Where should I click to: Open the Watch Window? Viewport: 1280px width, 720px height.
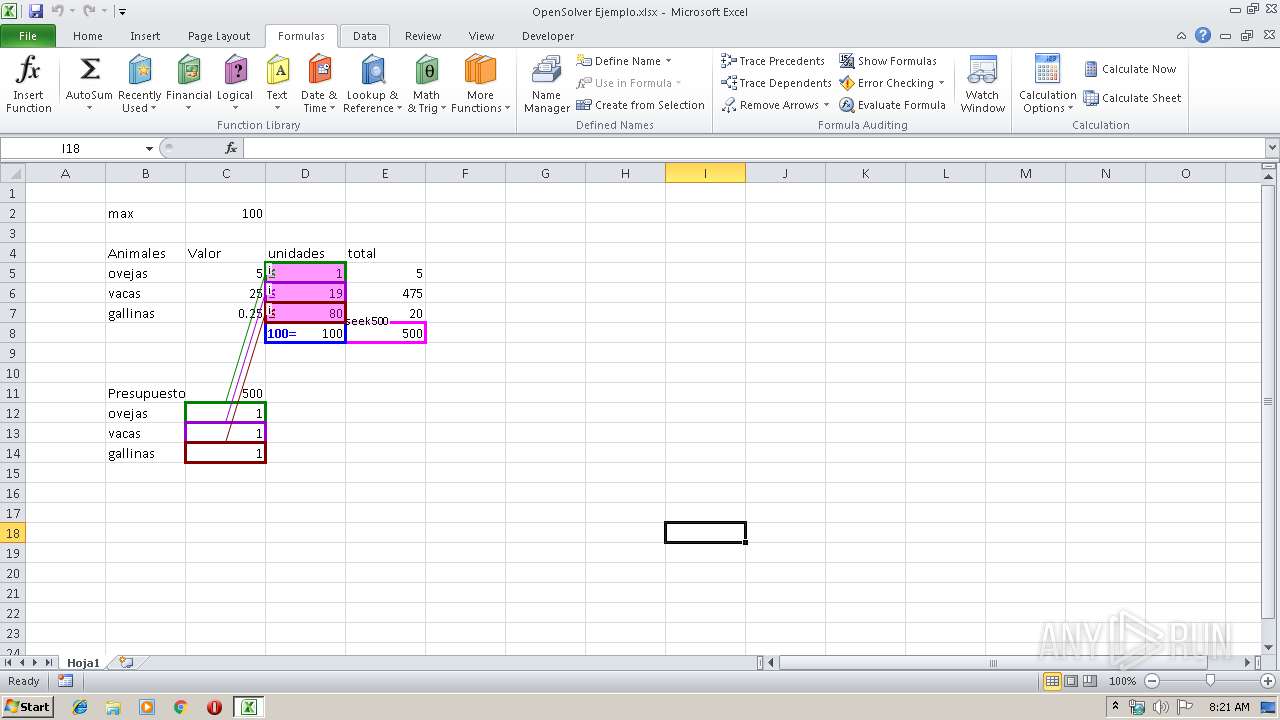pos(983,84)
